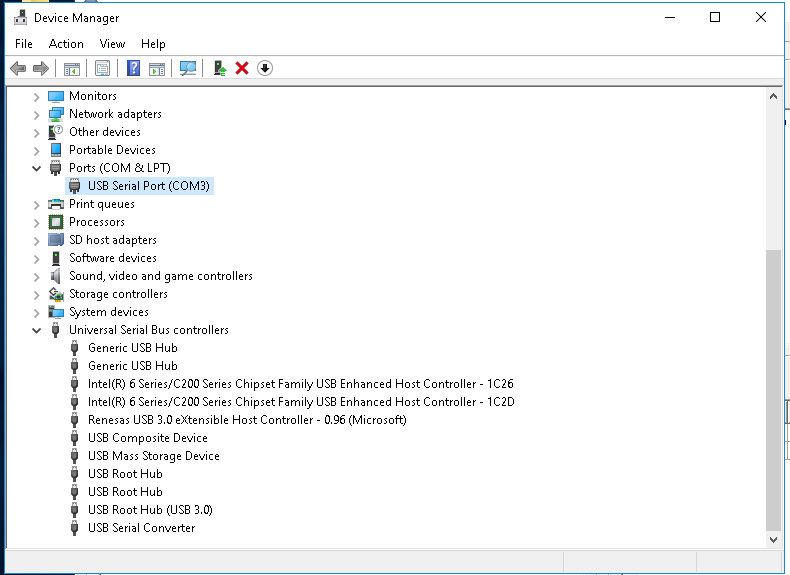Click the USB Serial Converter plug icon

[x=75, y=528]
